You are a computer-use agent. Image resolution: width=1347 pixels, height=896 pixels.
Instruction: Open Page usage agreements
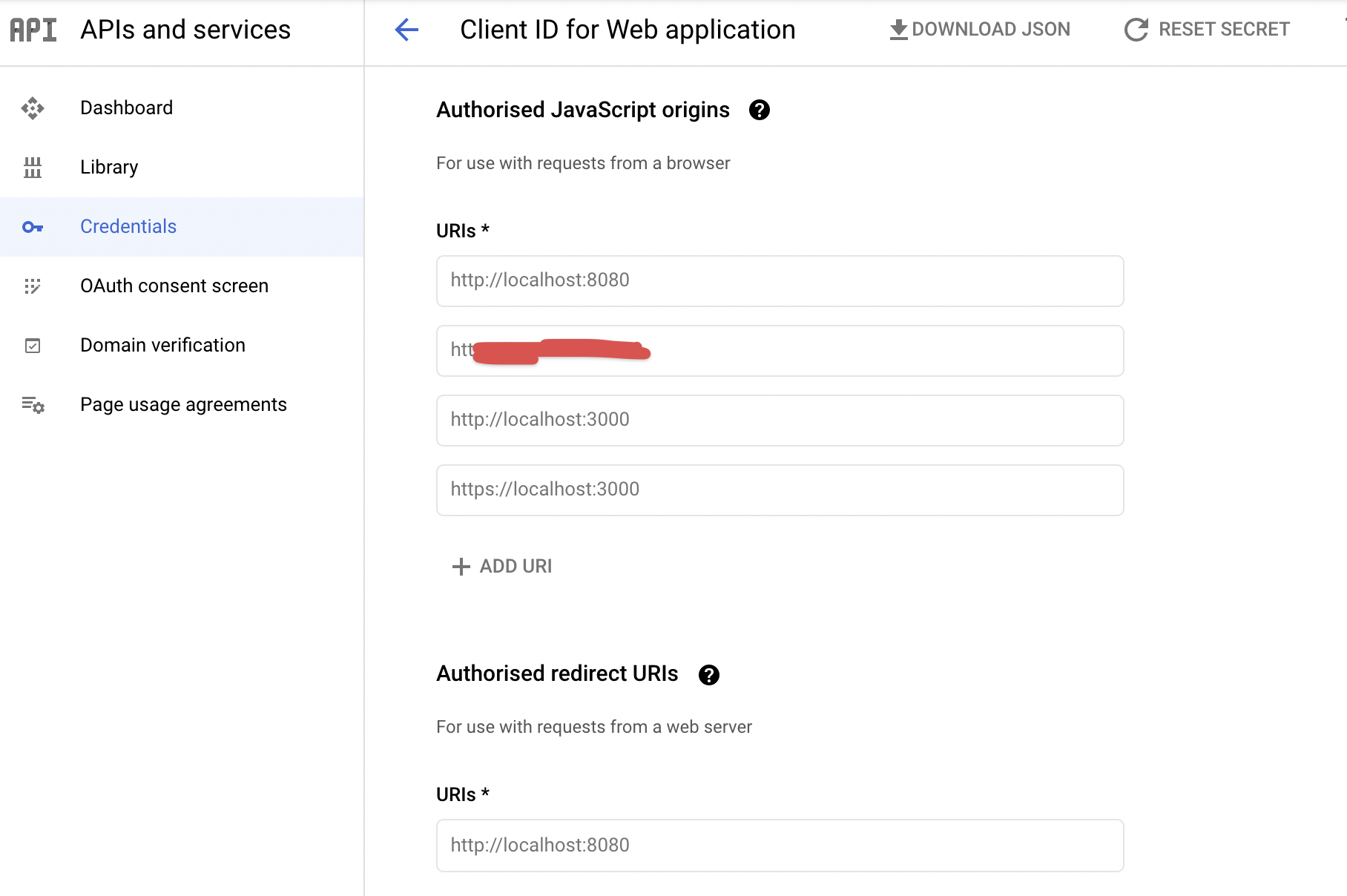click(x=183, y=405)
